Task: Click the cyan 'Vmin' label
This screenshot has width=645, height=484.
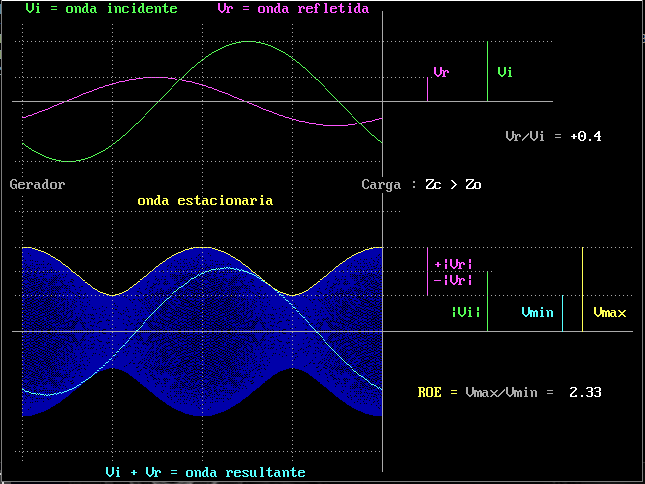Action: (537, 313)
